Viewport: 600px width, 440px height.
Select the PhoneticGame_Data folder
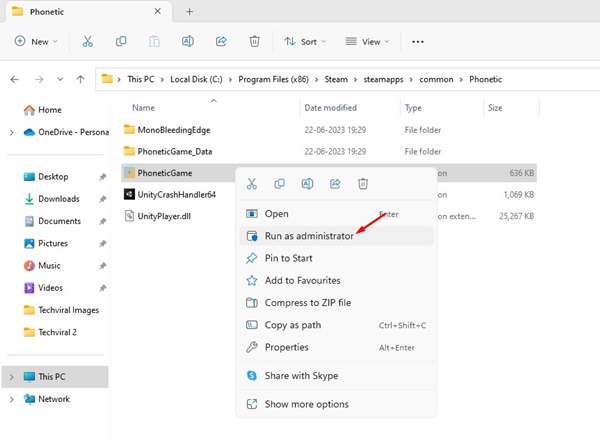point(174,152)
